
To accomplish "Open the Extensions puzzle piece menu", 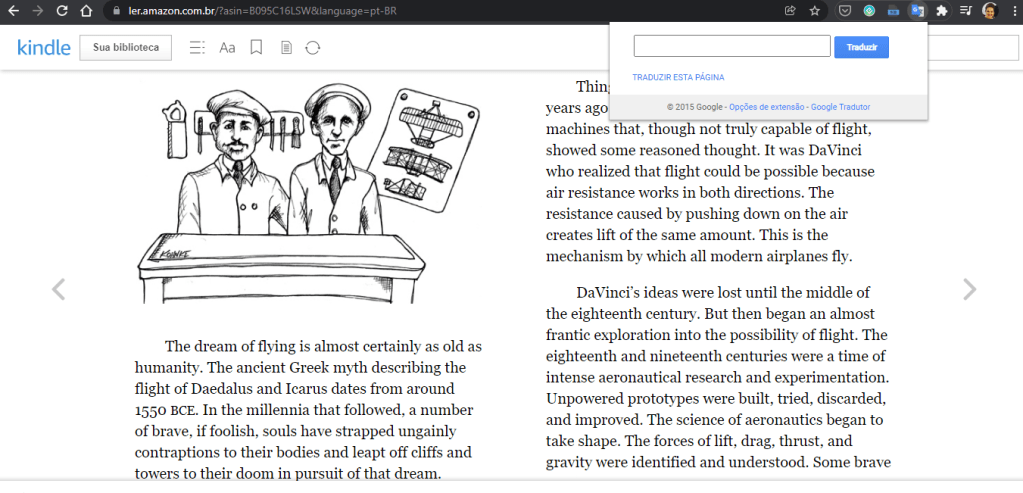I will tap(941, 11).
